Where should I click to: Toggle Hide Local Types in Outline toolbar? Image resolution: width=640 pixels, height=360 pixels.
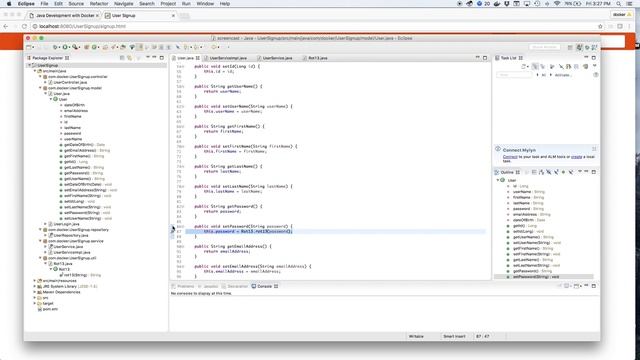point(571,172)
